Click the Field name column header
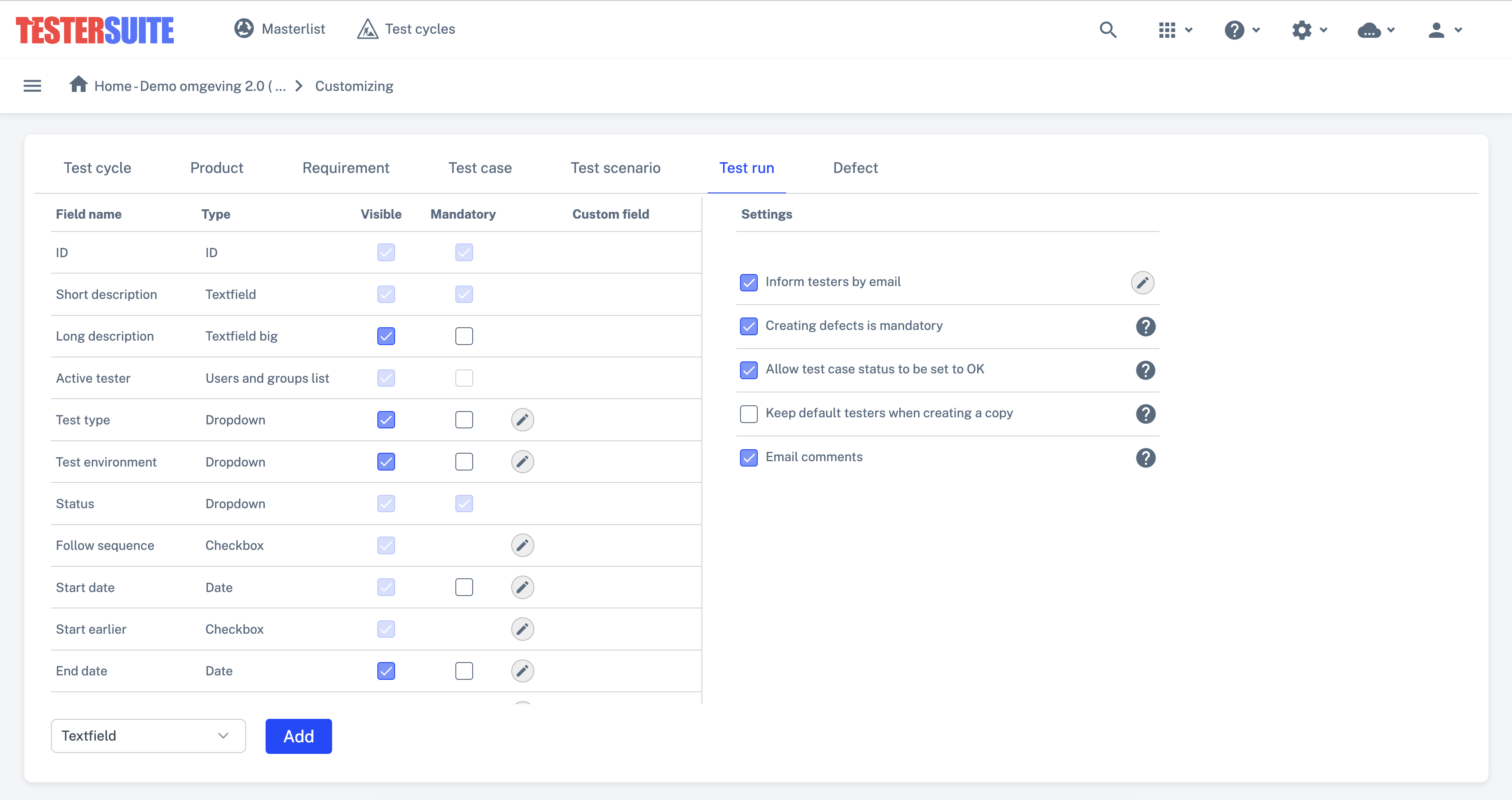Viewport: 1512px width, 800px height. point(89,214)
